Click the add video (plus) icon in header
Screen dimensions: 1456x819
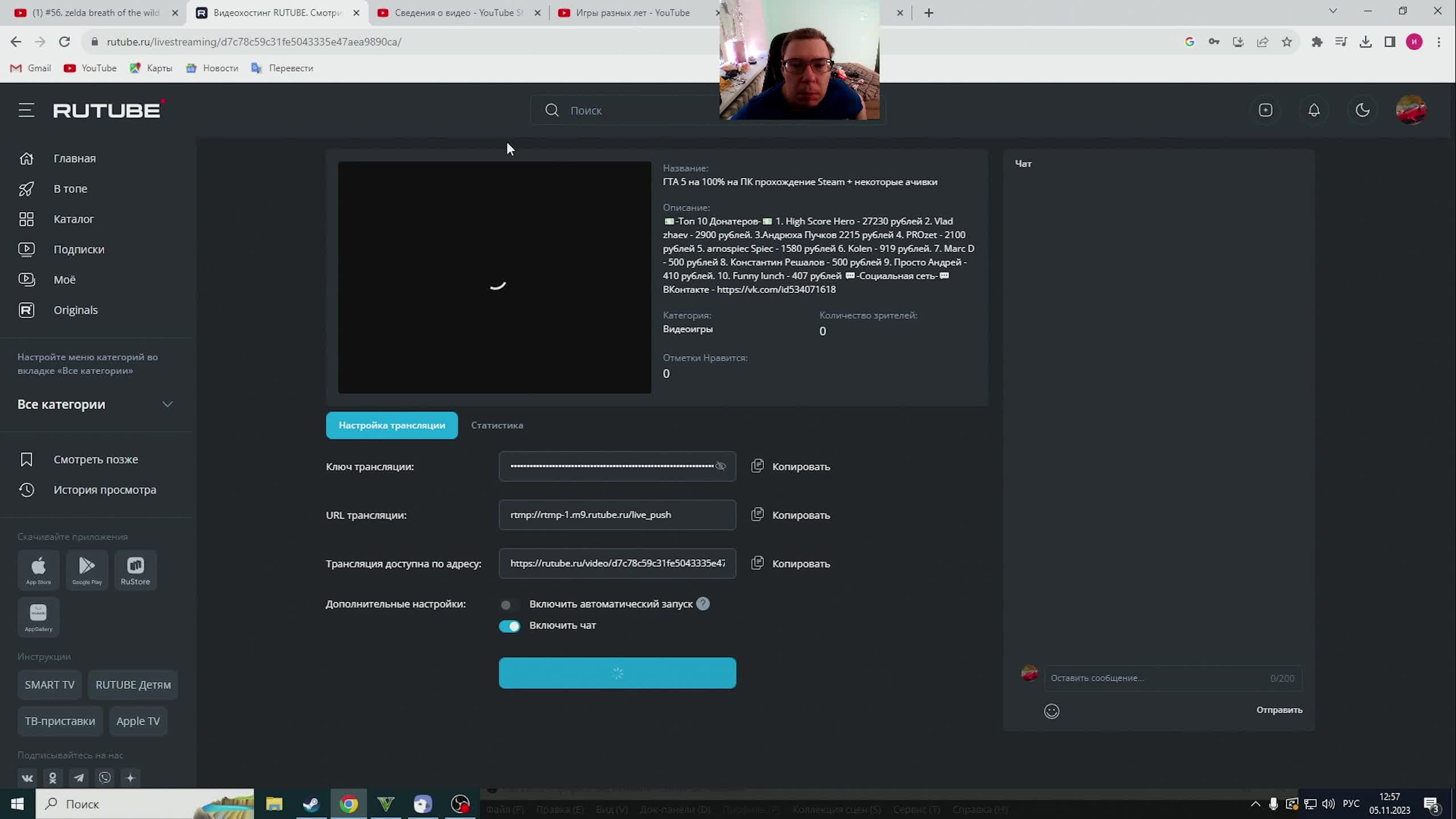[x=1265, y=109]
